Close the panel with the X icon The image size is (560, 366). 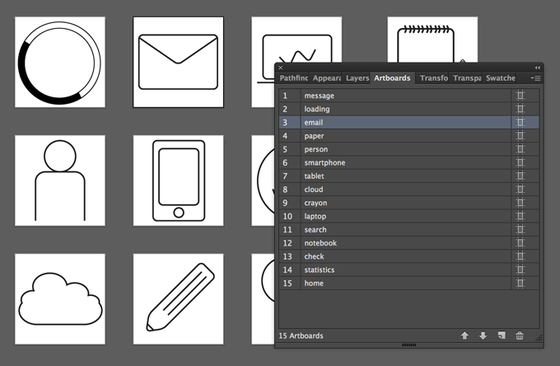pyautogui.click(x=280, y=67)
